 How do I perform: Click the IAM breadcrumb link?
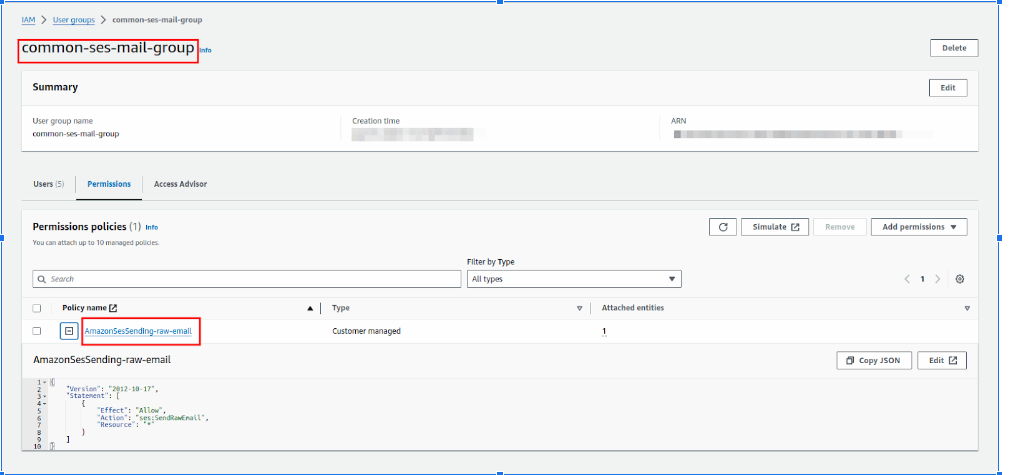tap(28, 20)
